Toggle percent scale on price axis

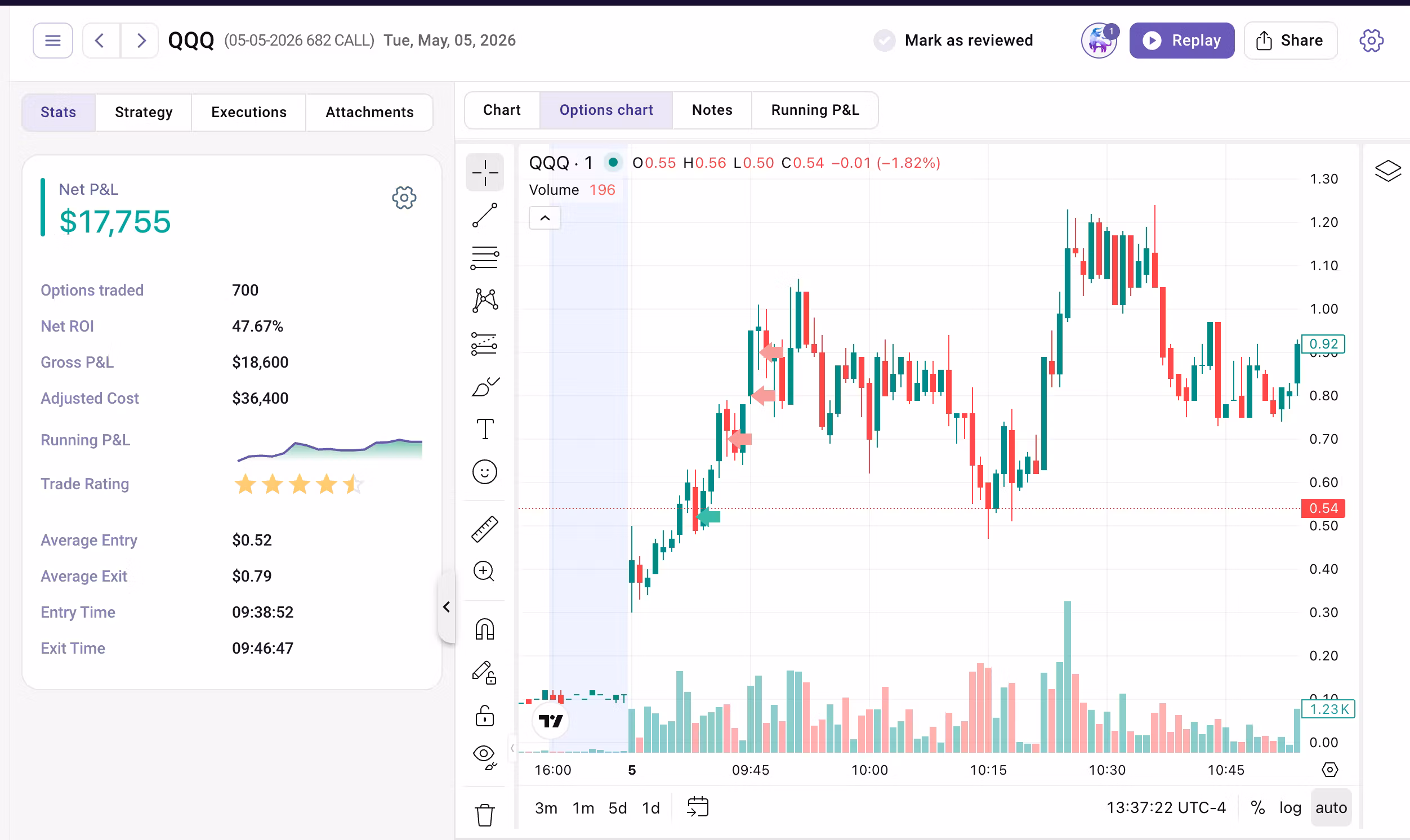(1258, 808)
